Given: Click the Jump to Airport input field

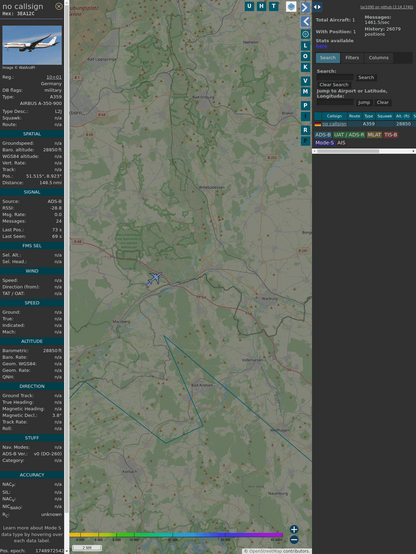Looking at the screenshot, I should [335, 102].
